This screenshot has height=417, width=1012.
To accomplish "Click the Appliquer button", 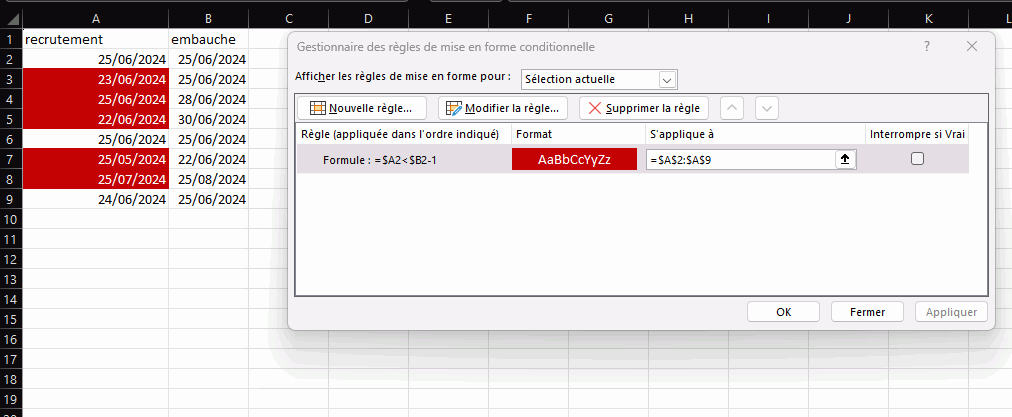I will tap(951, 312).
